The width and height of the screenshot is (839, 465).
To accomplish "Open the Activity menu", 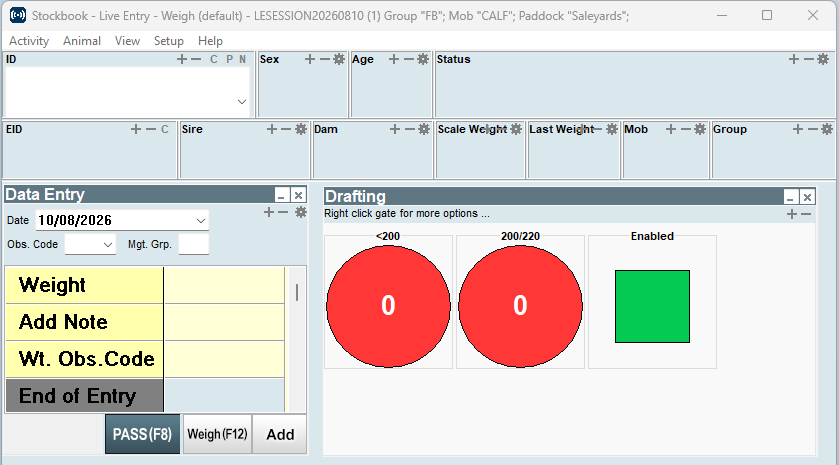I will 29,41.
